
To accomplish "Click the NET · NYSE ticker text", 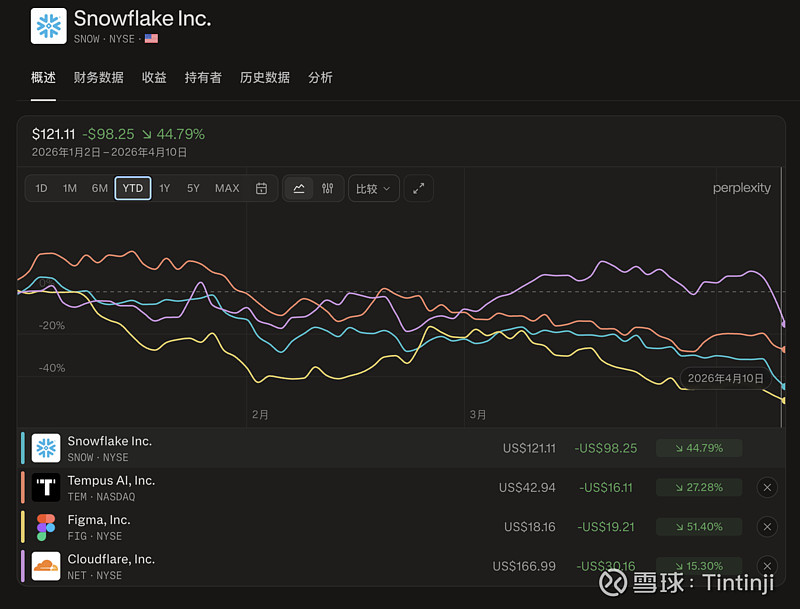I will (x=95, y=575).
